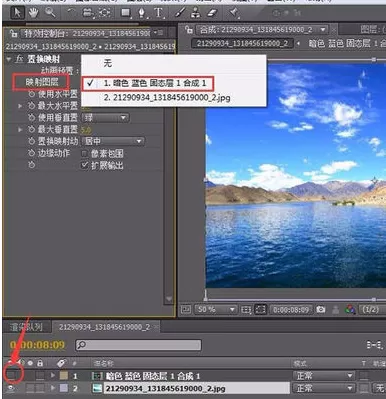Click the yellow 0:00:08:09 timeline timecode

(x=37, y=345)
